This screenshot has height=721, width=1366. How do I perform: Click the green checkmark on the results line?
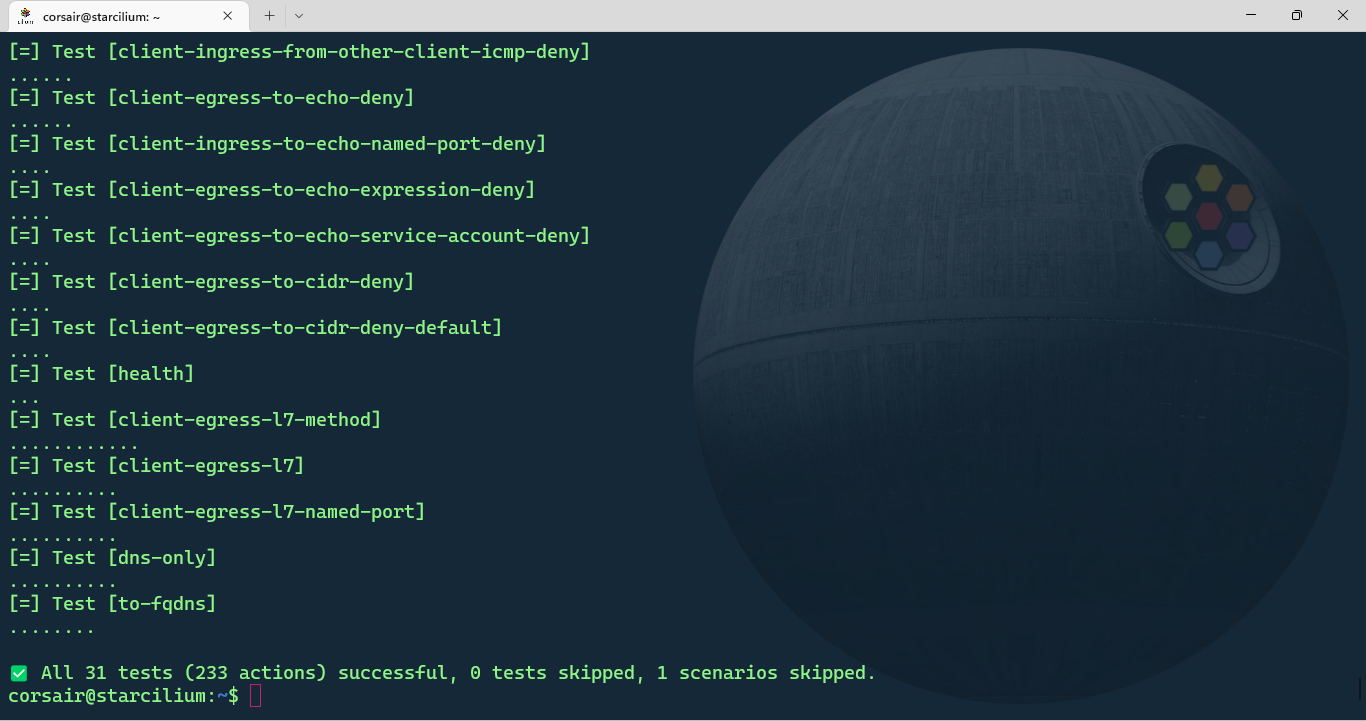click(x=19, y=674)
